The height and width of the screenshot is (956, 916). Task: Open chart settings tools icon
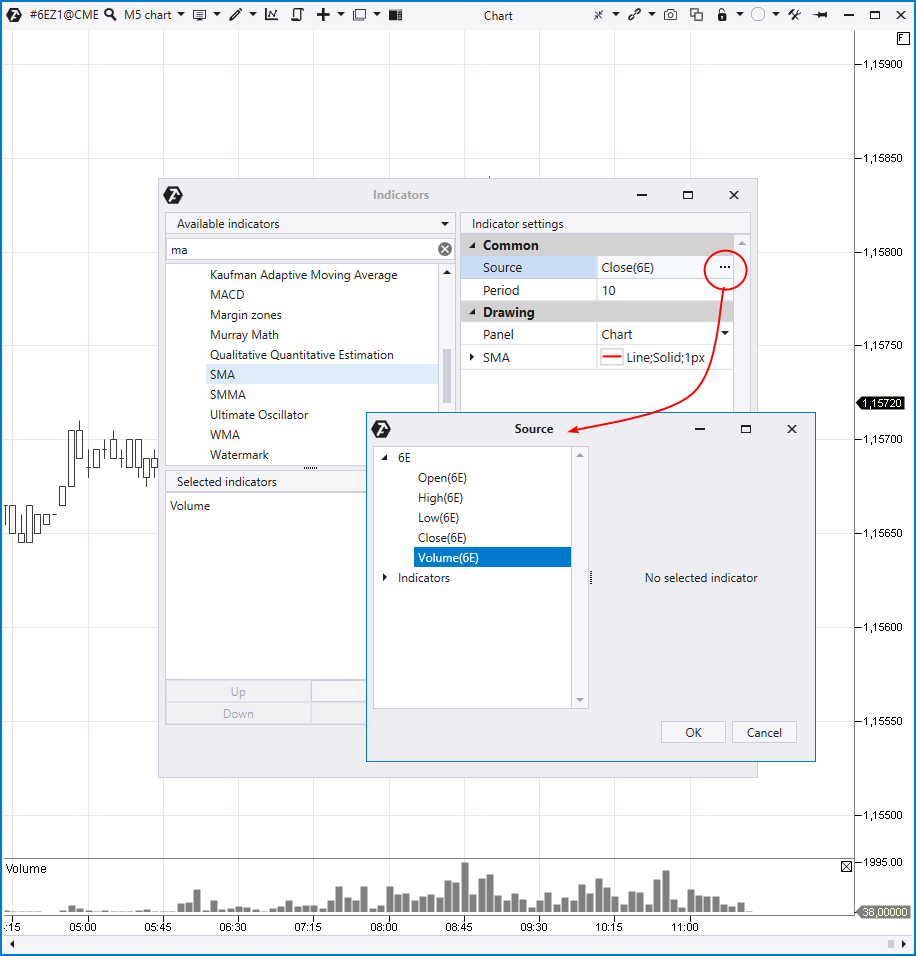pyautogui.click(x=795, y=15)
